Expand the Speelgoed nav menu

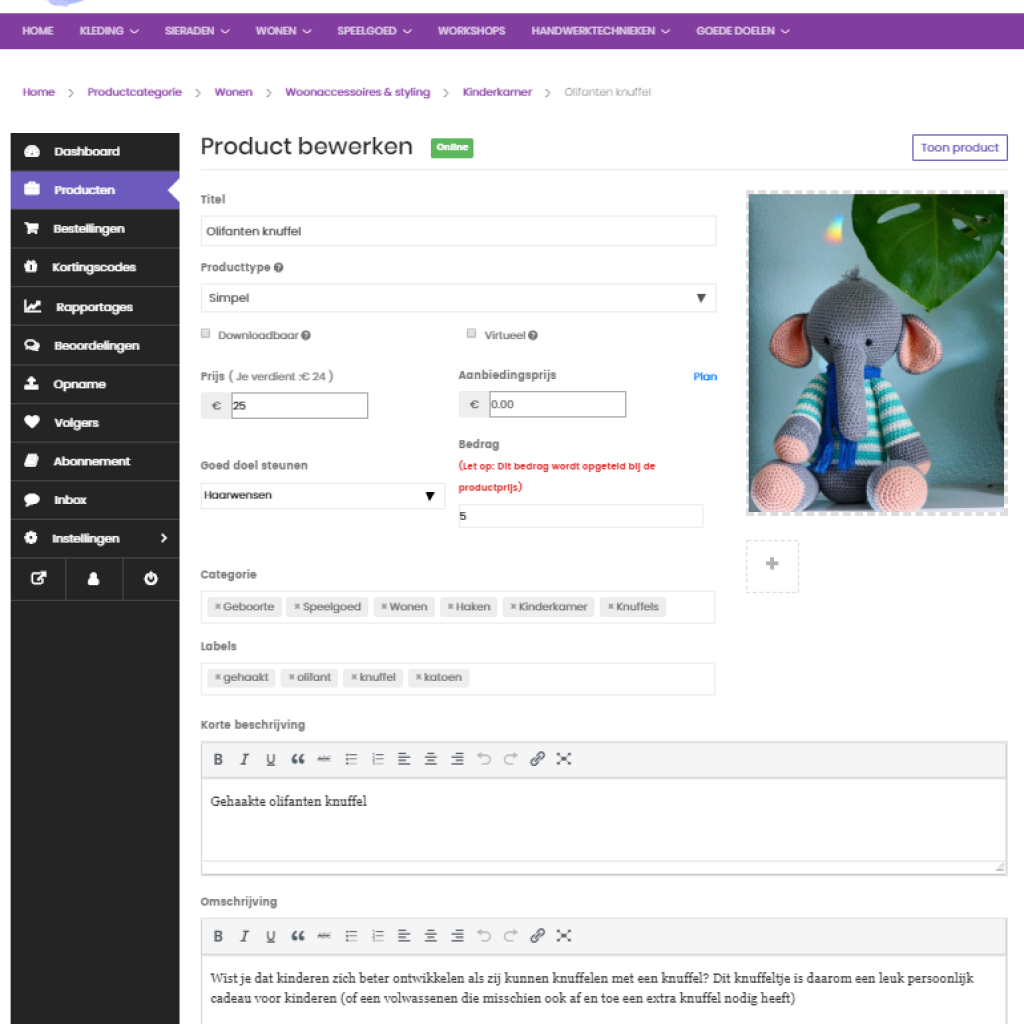pyautogui.click(x=374, y=31)
